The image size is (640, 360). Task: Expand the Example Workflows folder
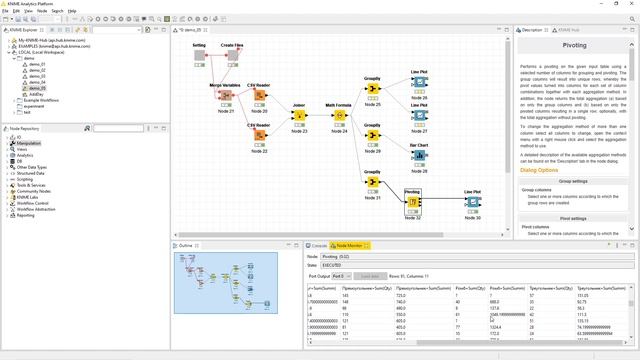[14, 100]
